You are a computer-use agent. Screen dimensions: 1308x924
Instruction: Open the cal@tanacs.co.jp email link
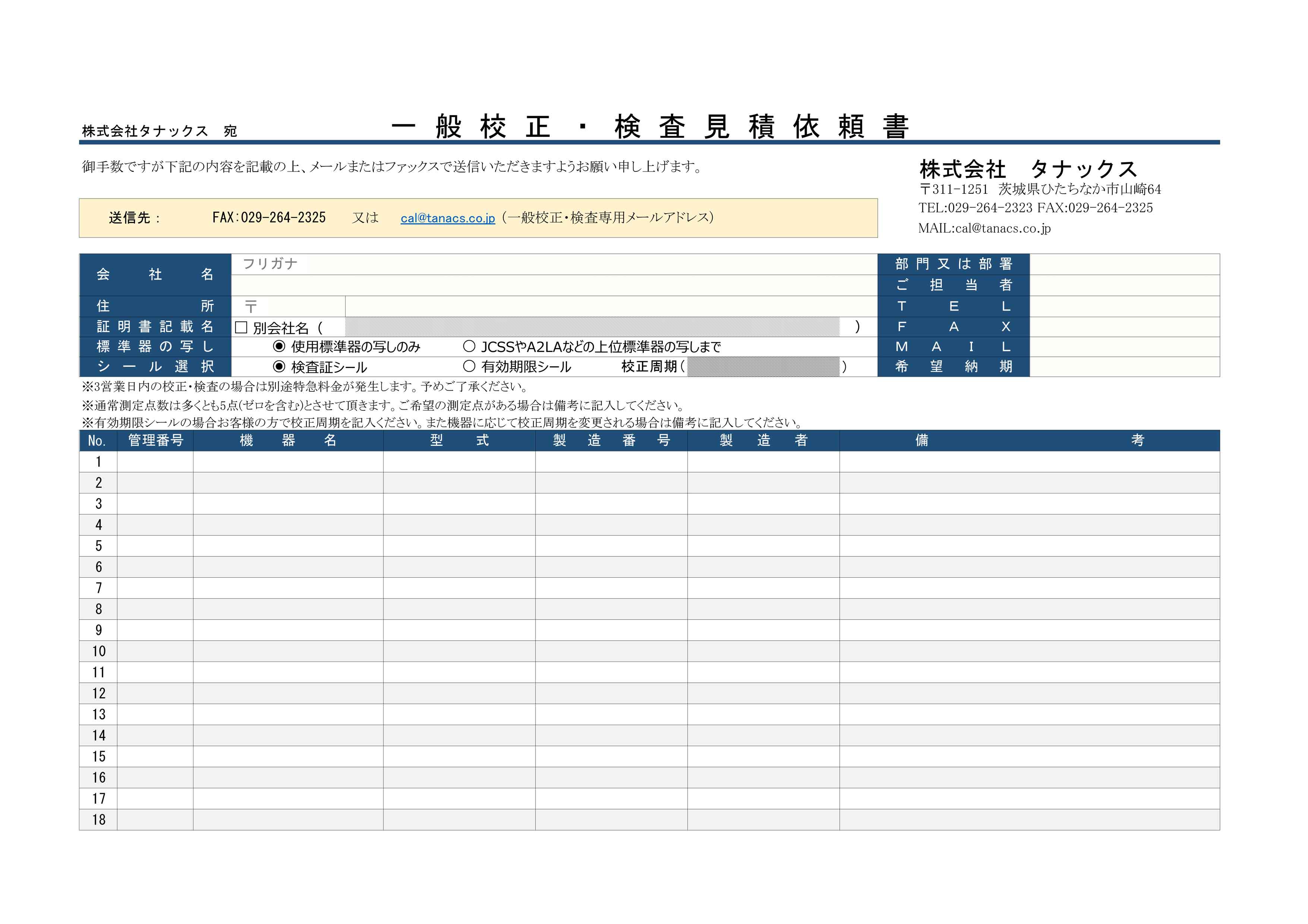pos(448,218)
